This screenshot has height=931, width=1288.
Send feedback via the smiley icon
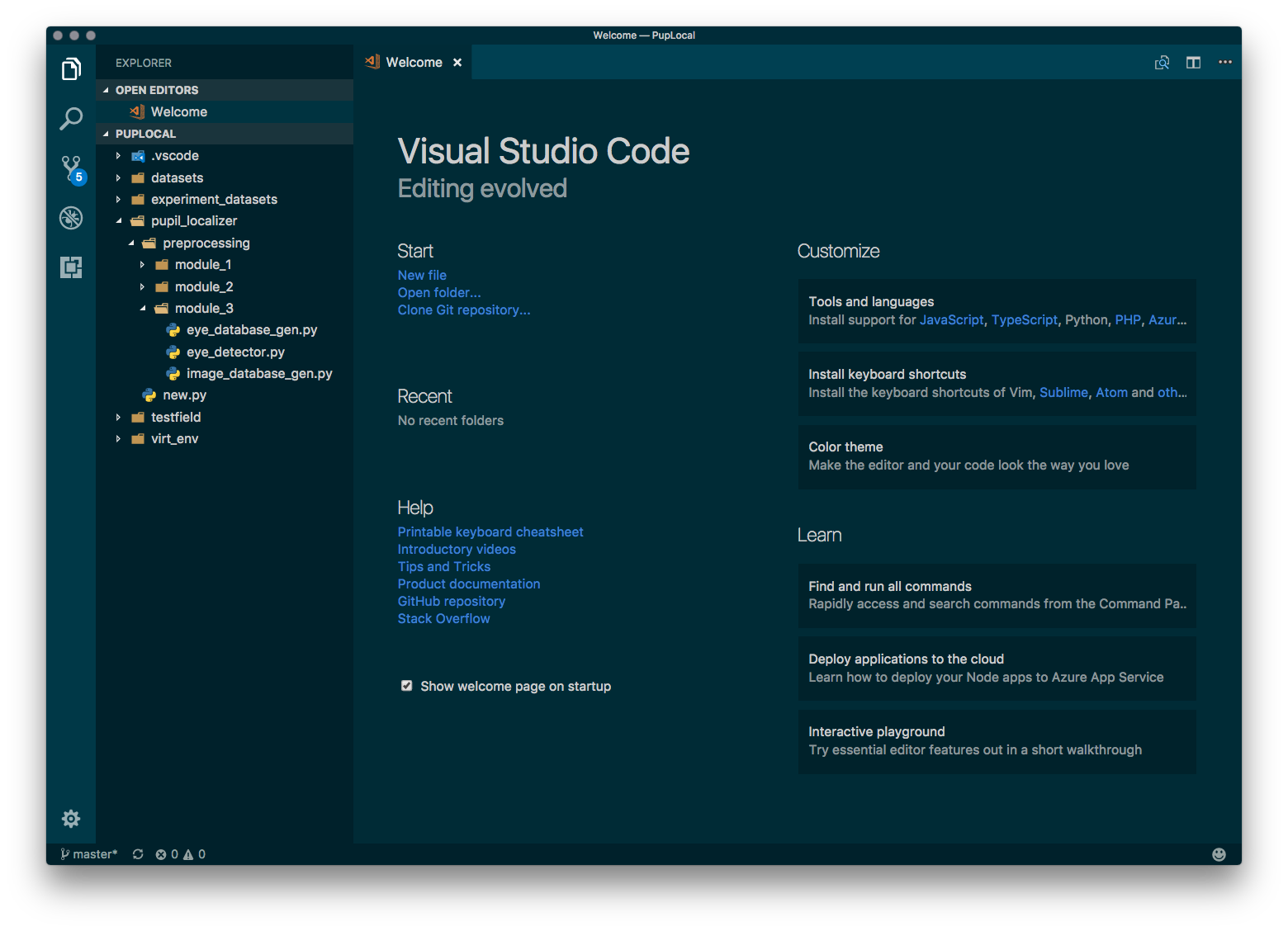(1219, 853)
